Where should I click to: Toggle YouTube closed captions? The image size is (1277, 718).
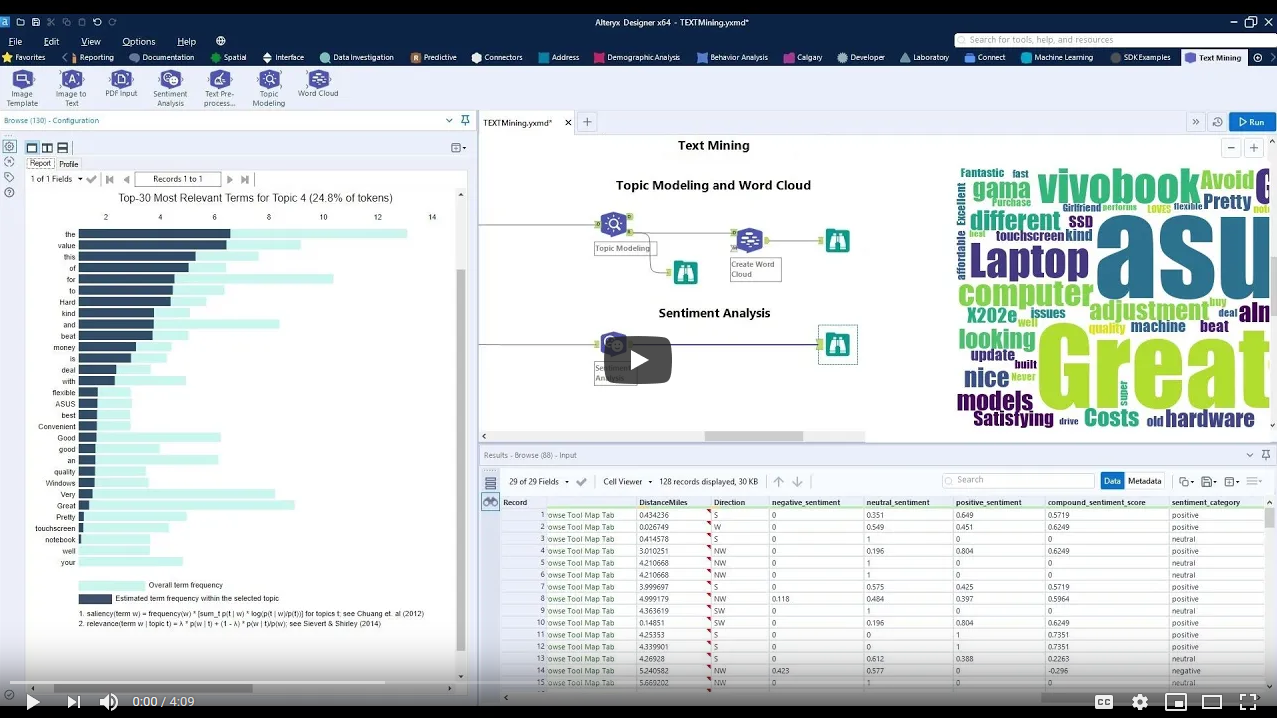1104,702
